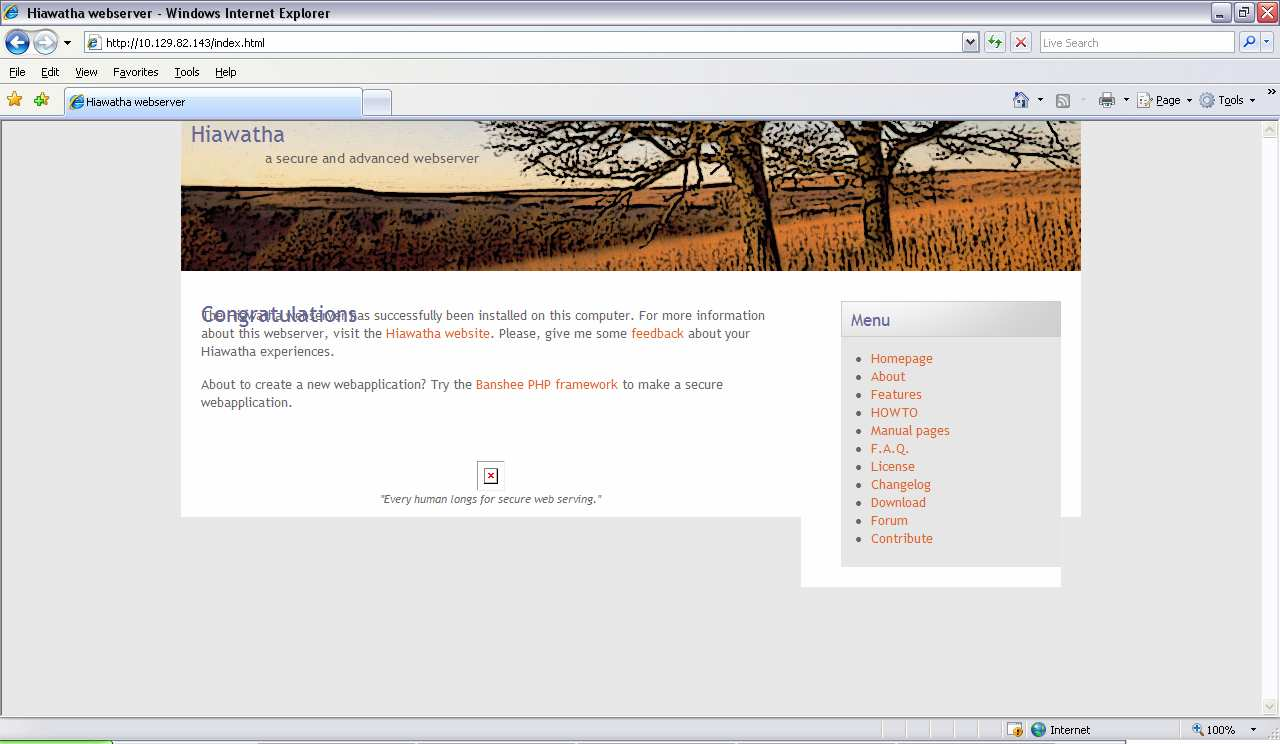Screen dimensions: 1280x744
Task: Open the recent pages dropdown arrow
Action: coord(67,43)
